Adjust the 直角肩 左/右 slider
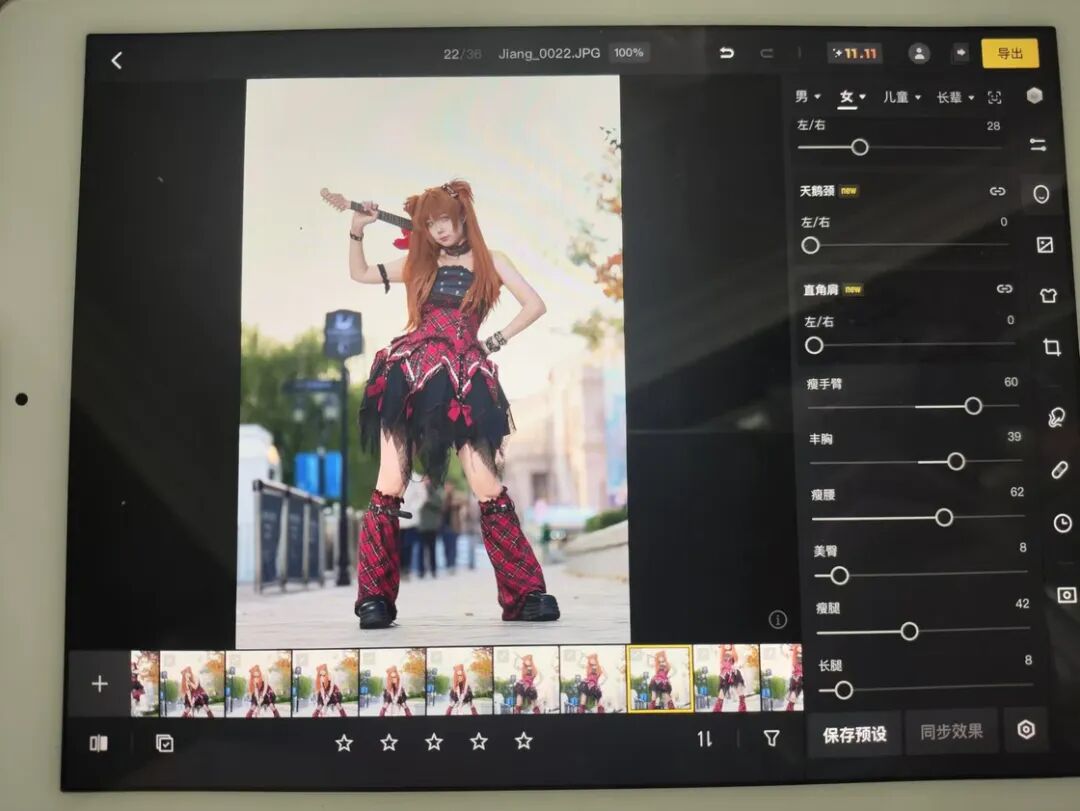Screen dimensions: 1080x811 [813, 345]
